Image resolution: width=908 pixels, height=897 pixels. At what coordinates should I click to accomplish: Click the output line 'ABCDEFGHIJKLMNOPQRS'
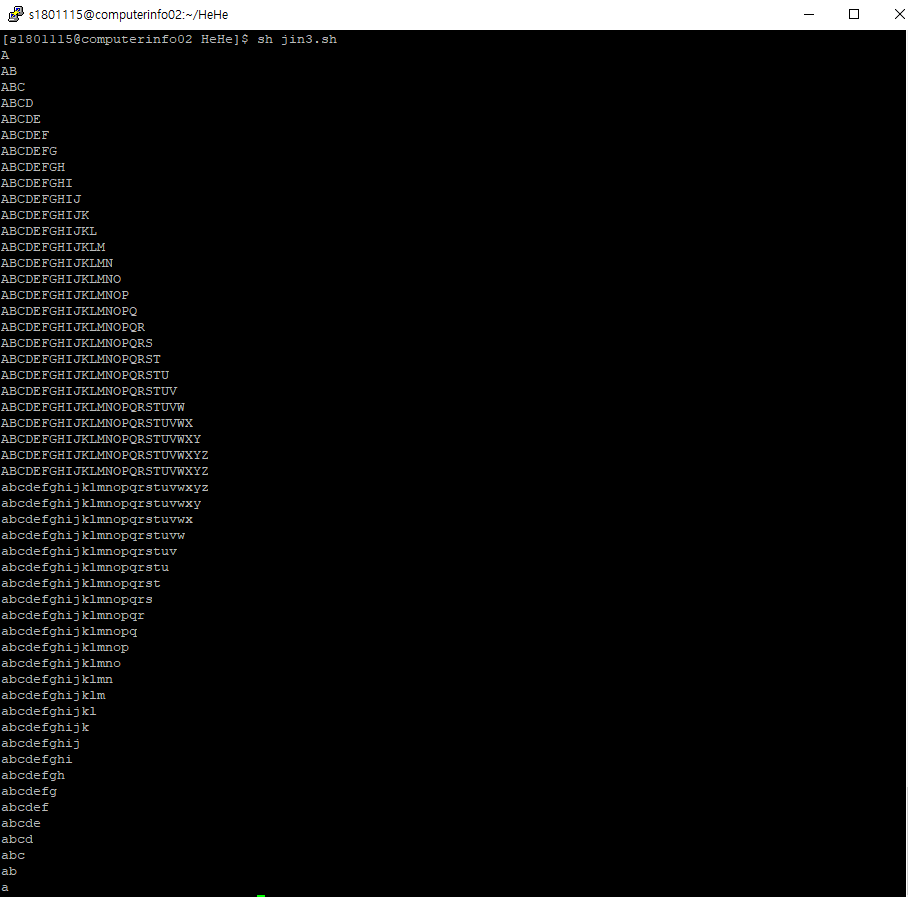[x=76, y=343]
